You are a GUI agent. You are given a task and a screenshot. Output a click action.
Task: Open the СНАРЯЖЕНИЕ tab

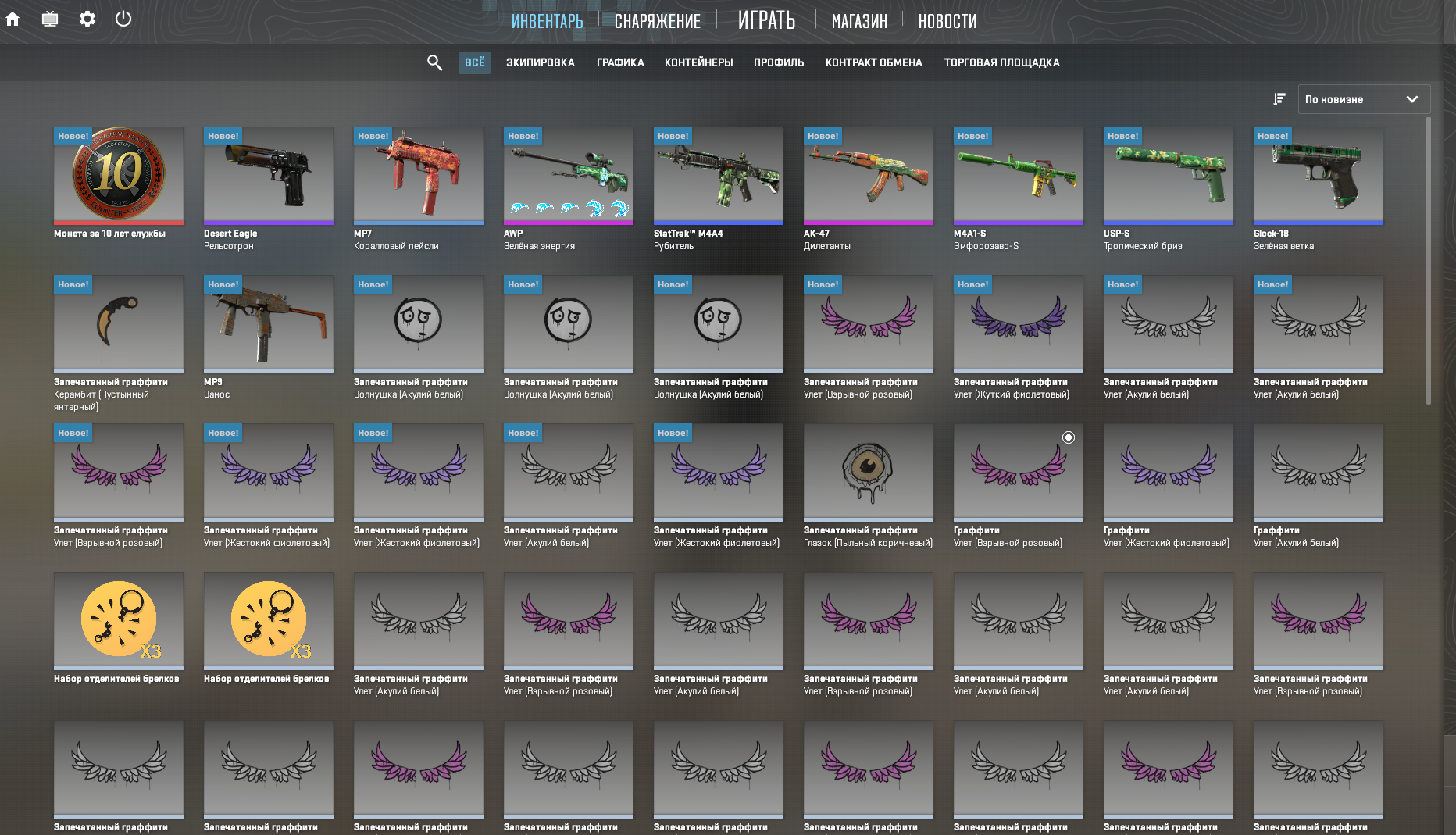click(x=658, y=21)
